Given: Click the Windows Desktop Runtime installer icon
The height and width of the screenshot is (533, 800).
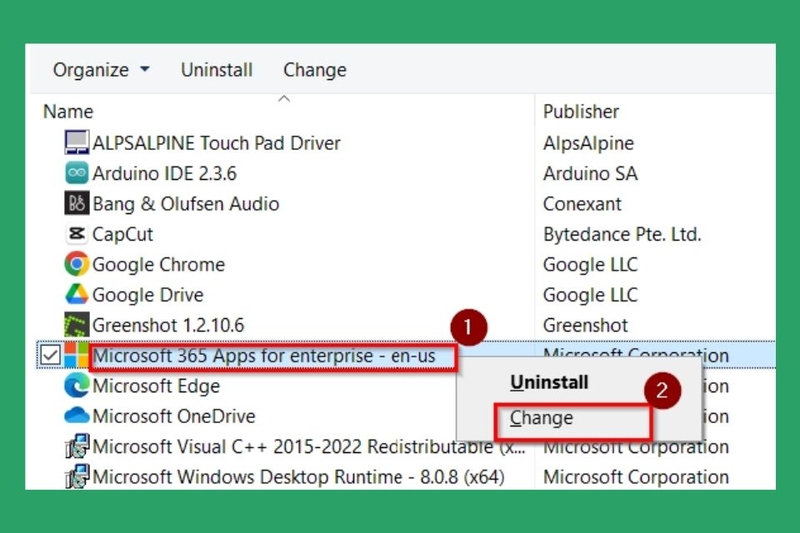Looking at the screenshot, I should [x=77, y=476].
